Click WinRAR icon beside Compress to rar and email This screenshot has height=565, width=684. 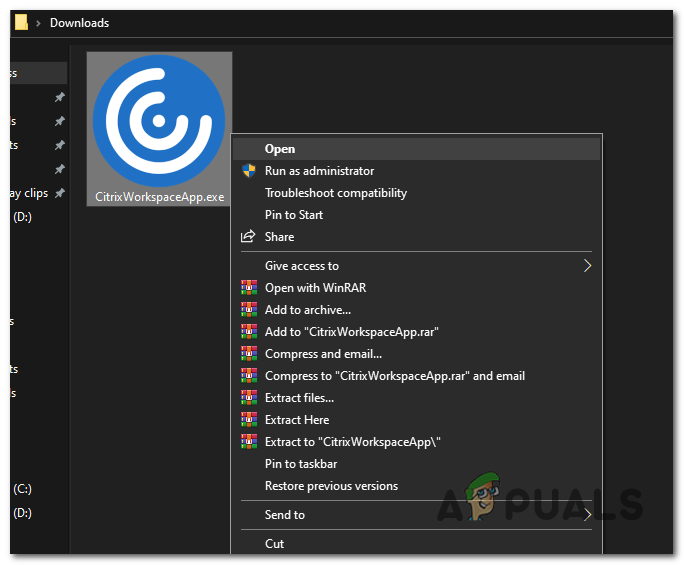(249, 376)
